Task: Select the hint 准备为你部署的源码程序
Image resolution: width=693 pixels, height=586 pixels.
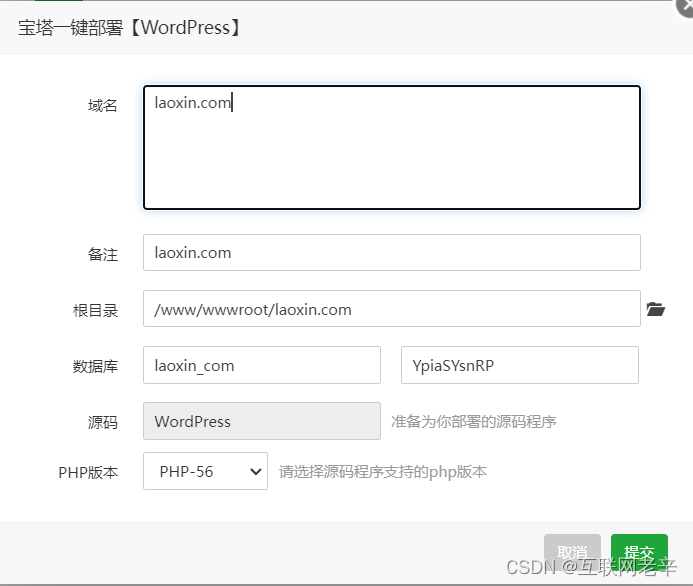Action: point(473,422)
